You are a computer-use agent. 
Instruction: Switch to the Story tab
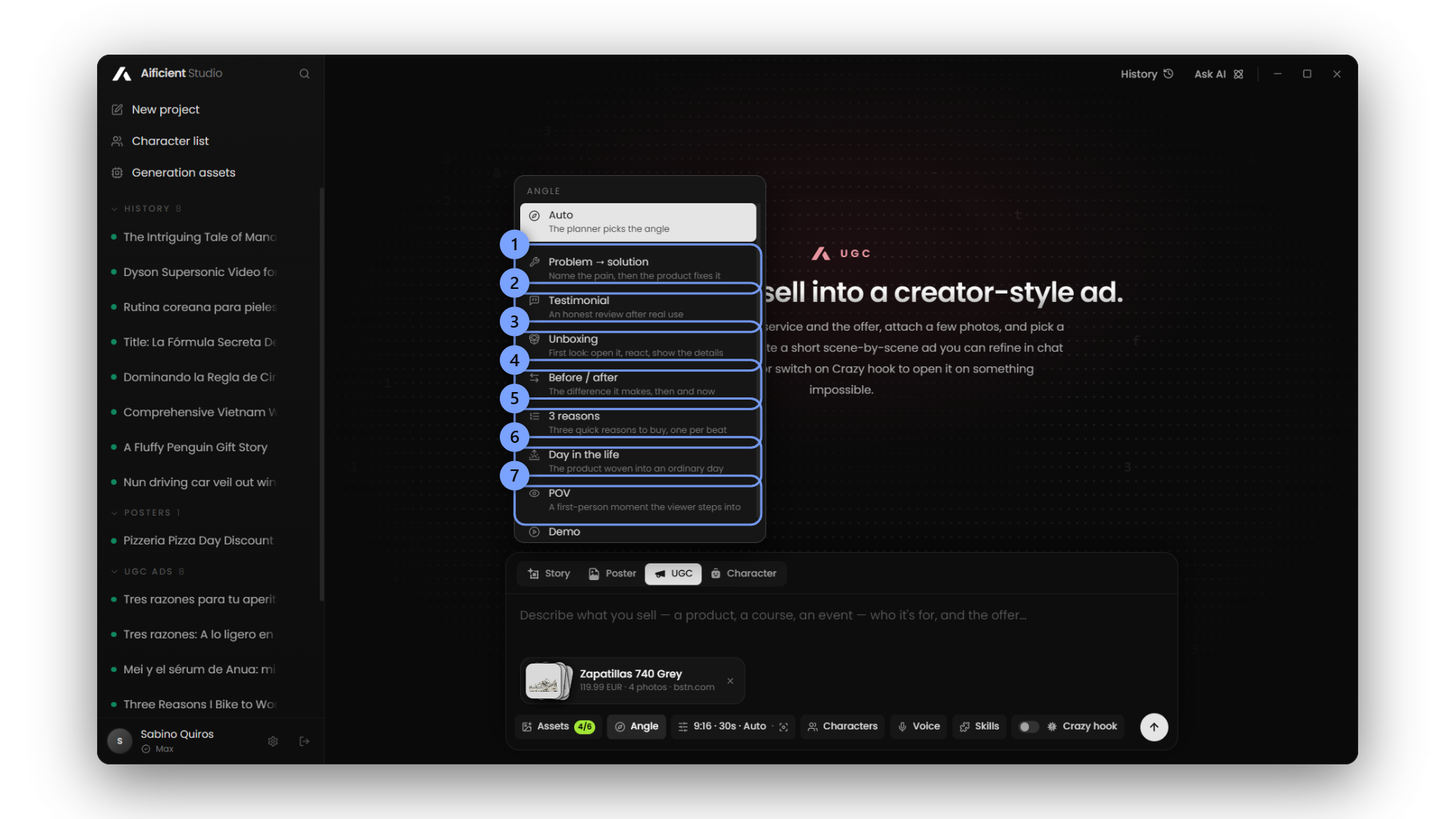pos(549,574)
